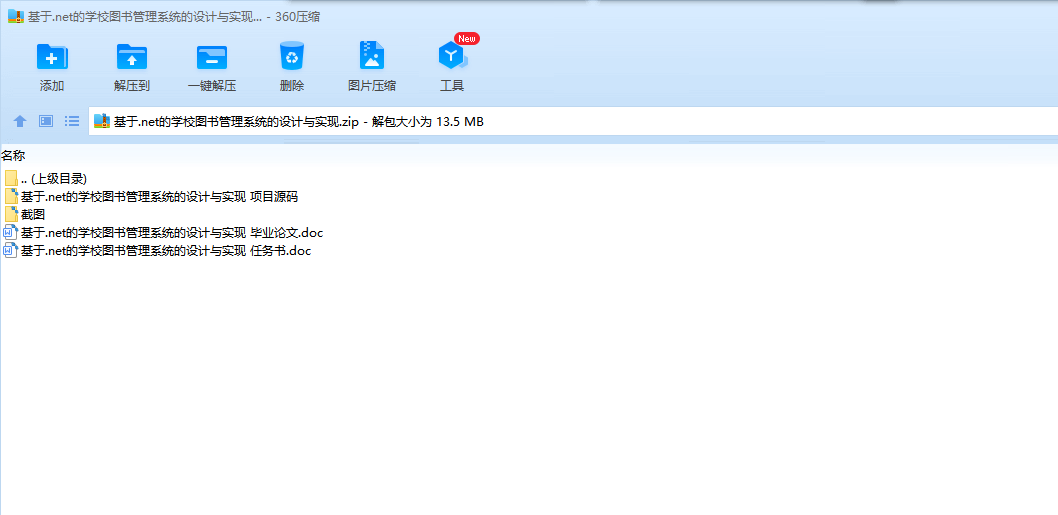Viewport: 1058px width, 515px height.
Task: Open the 工具 (Tools) icon
Action: pos(452,56)
